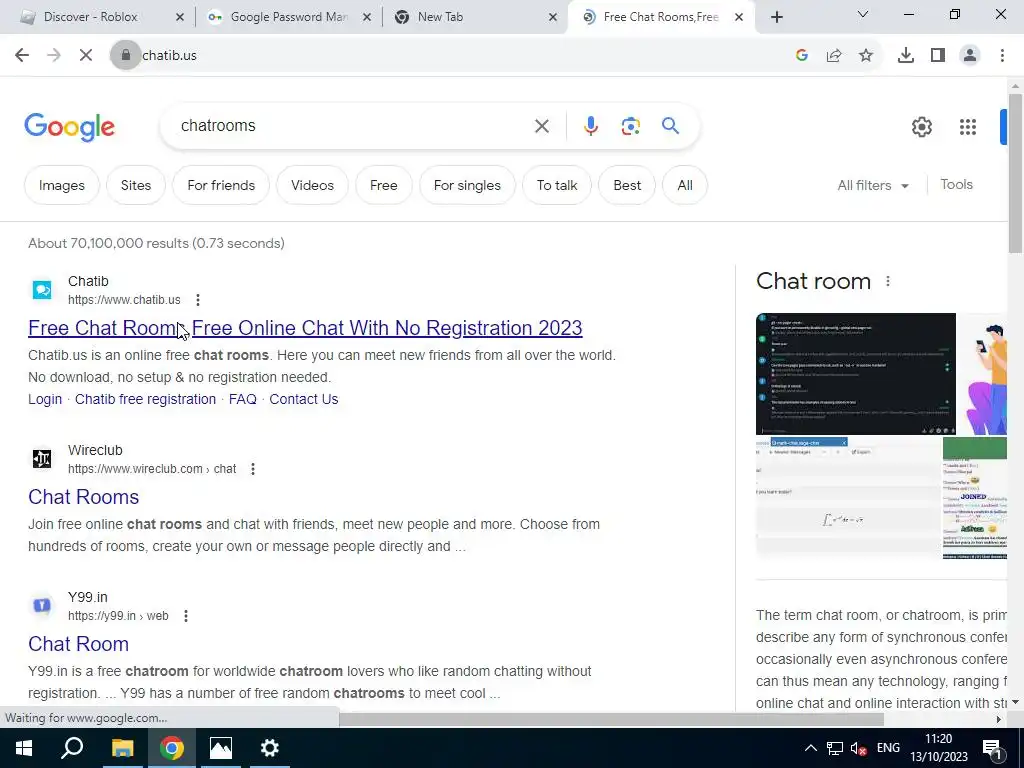Click the Y99.in favicon

click(42, 605)
